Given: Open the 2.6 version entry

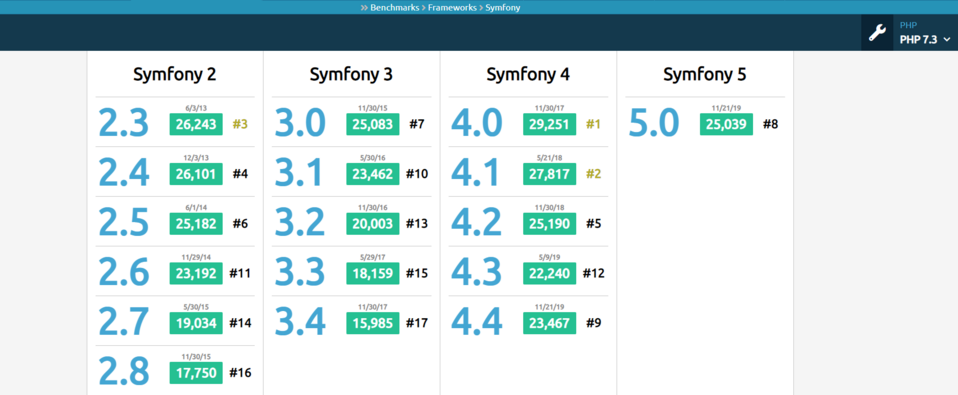Looking at the screenshot, I should (x=123, y=272).
